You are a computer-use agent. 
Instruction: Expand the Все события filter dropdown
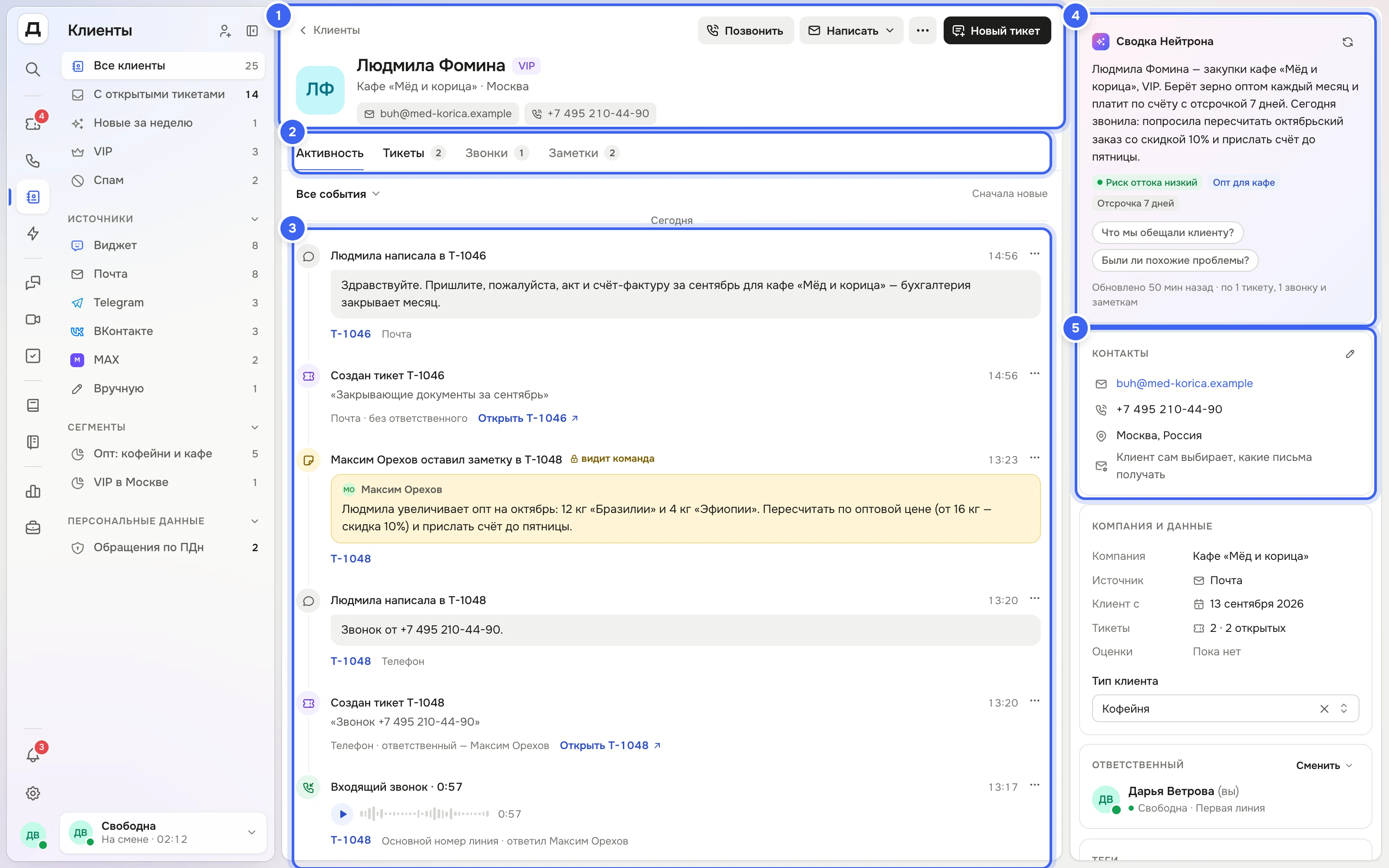[338, 194]
